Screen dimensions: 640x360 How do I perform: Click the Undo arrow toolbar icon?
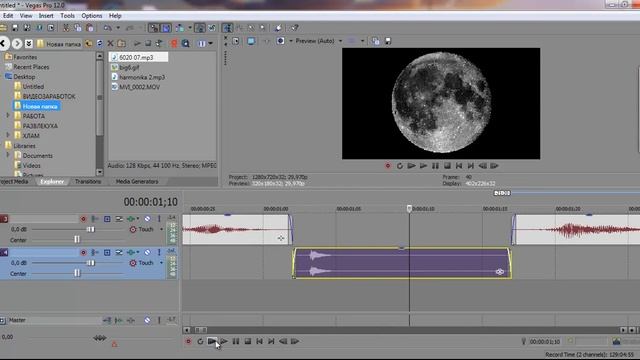tap(108, 28)
